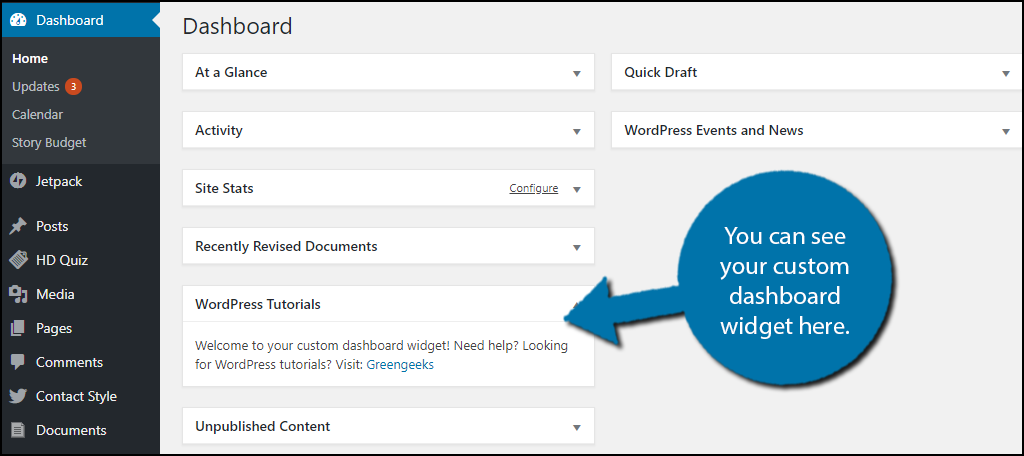This screenshot has height=456, width=1024.
Task: Click the Configure link in Site Stats
Action: tap(534, 188)
